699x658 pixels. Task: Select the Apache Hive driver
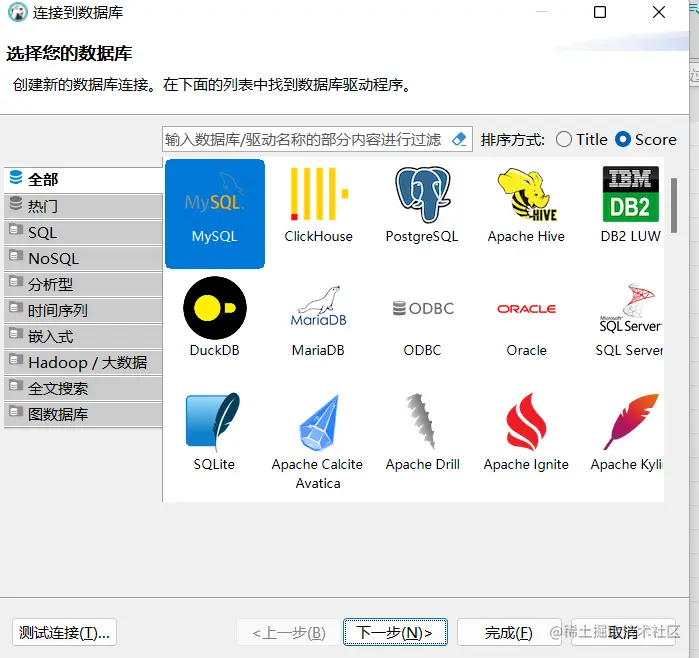[x=526, y=205]
